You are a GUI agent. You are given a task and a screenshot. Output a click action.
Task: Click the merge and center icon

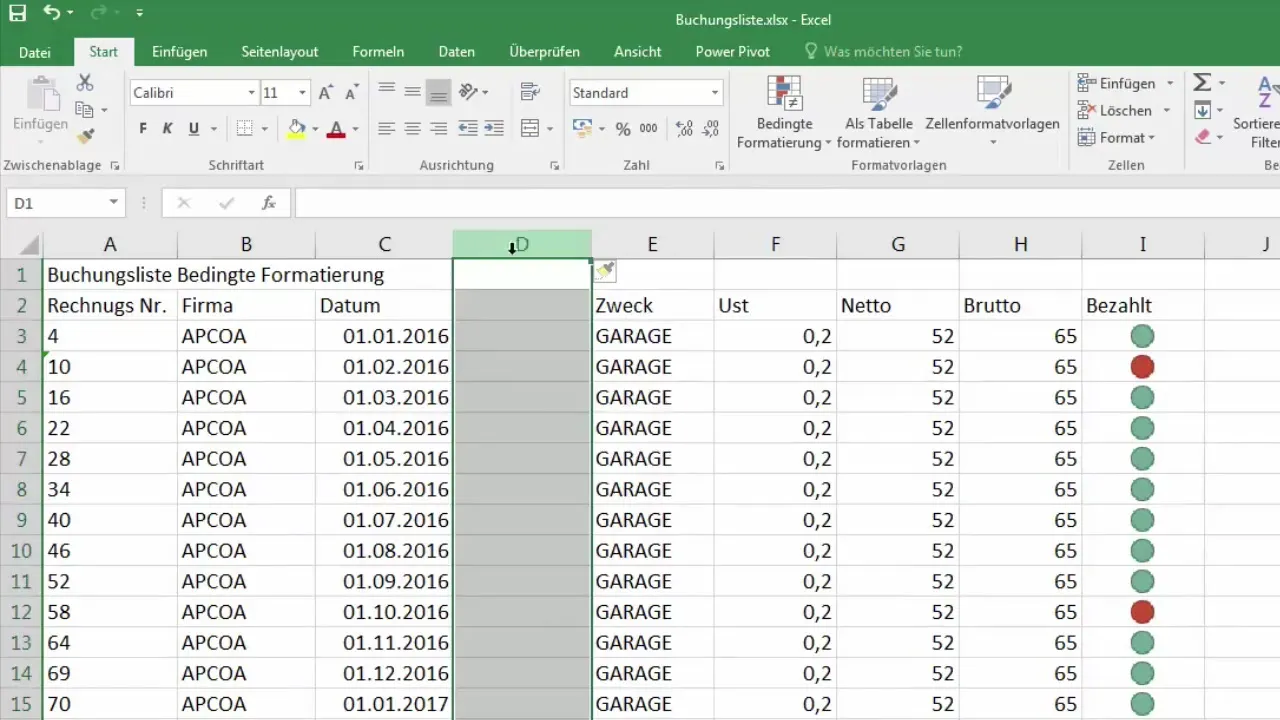530,128
